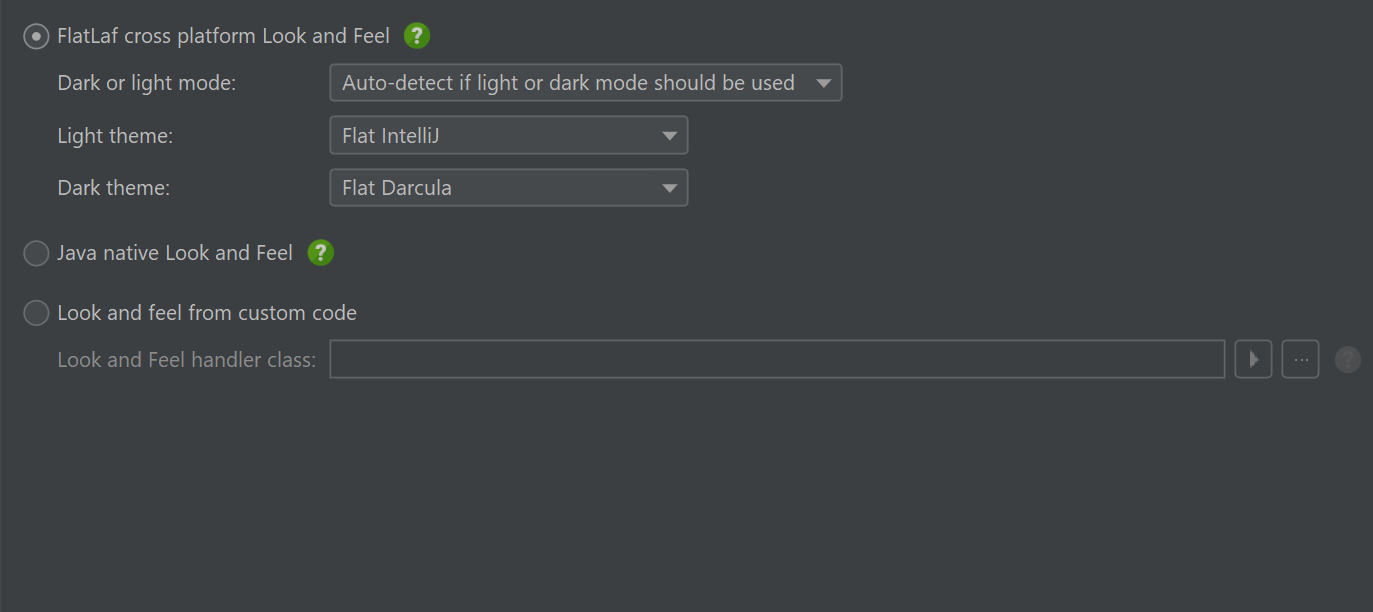Screen dimensions: 1373x612
Task: Click the triangle arrow button next to handler class field
Action: (1253, 360)
